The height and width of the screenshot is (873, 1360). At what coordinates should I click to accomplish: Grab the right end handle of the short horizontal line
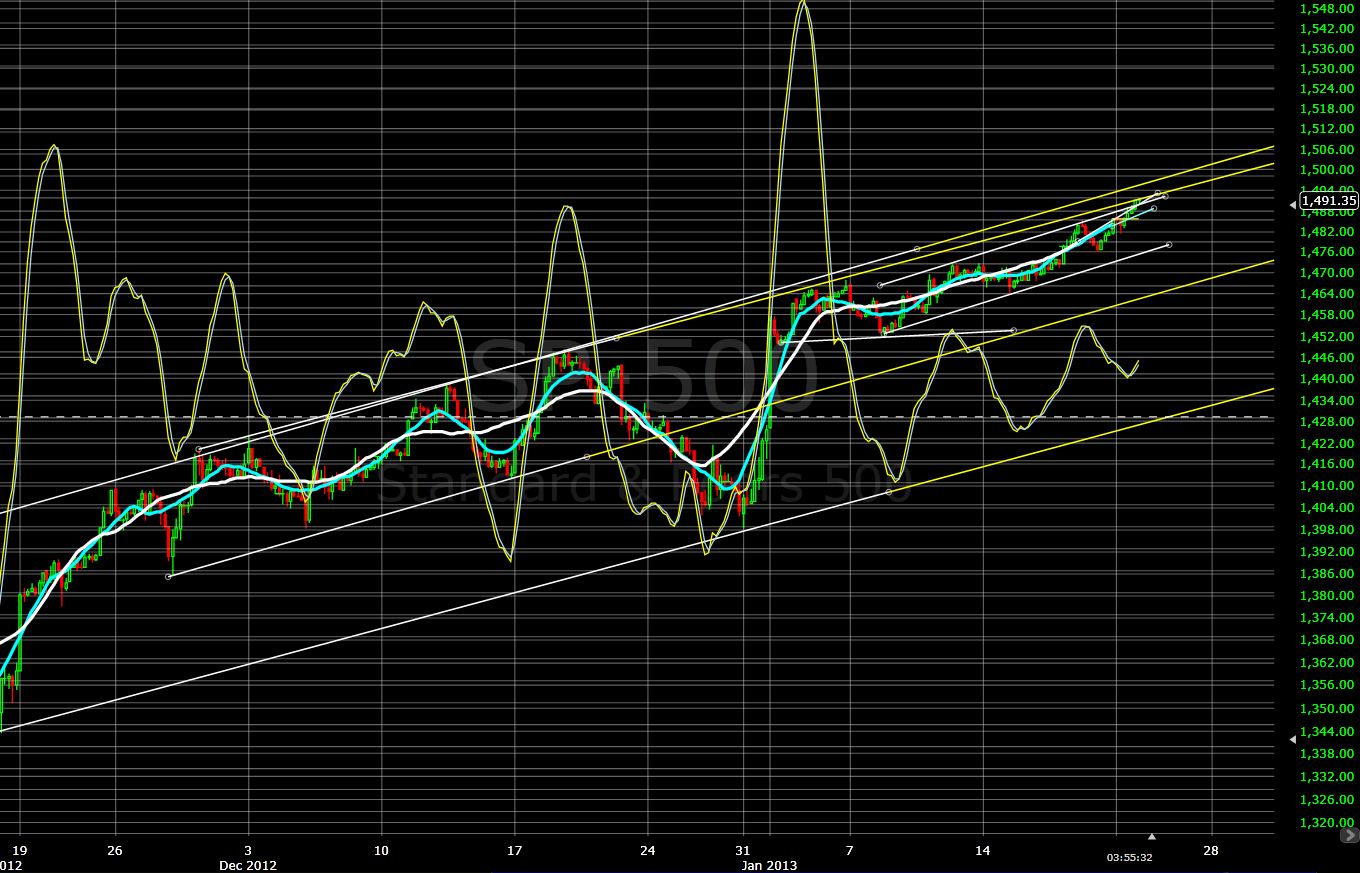click(1014, 330)
